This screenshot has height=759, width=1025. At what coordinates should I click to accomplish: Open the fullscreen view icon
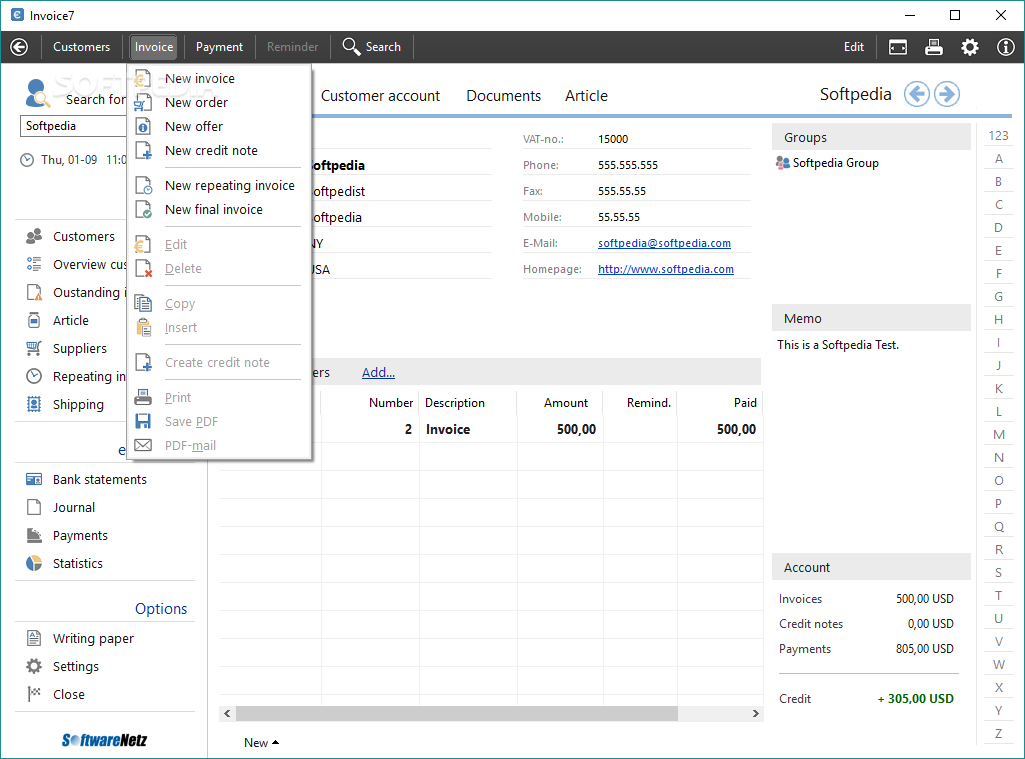pyautogui.click(x=898, y=47)
